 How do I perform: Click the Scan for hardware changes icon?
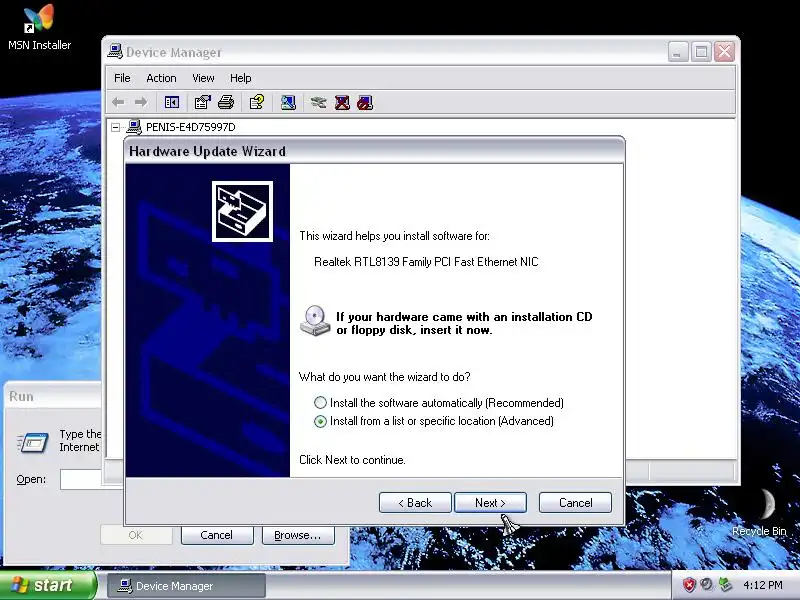[288, 103]
